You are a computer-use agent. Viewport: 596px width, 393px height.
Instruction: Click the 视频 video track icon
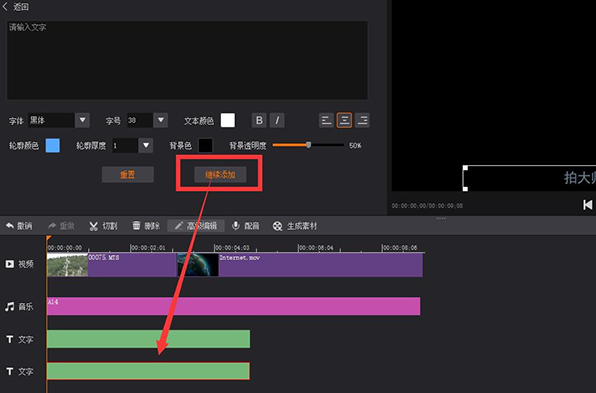(x=10, y=264)
